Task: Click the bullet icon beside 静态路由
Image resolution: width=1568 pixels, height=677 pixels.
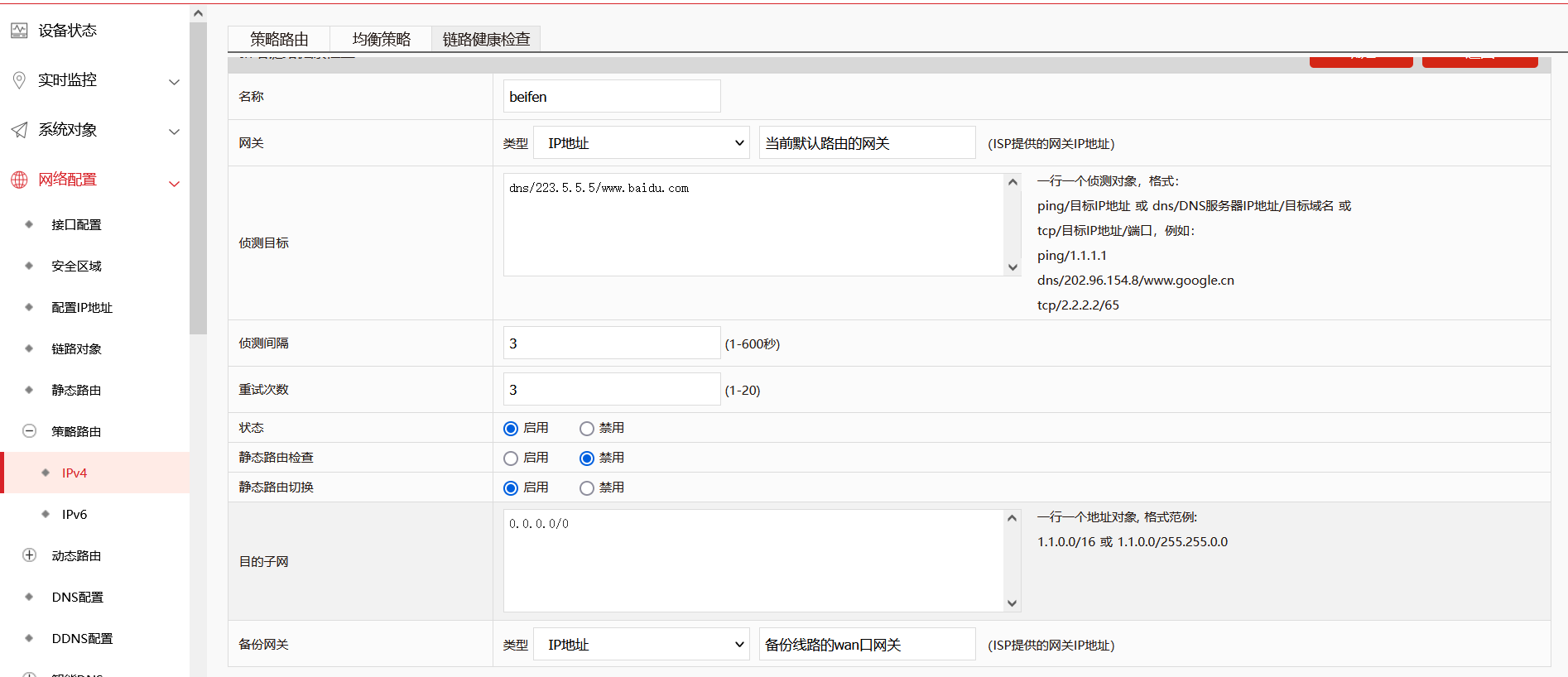Action: (x=29, y=390)
